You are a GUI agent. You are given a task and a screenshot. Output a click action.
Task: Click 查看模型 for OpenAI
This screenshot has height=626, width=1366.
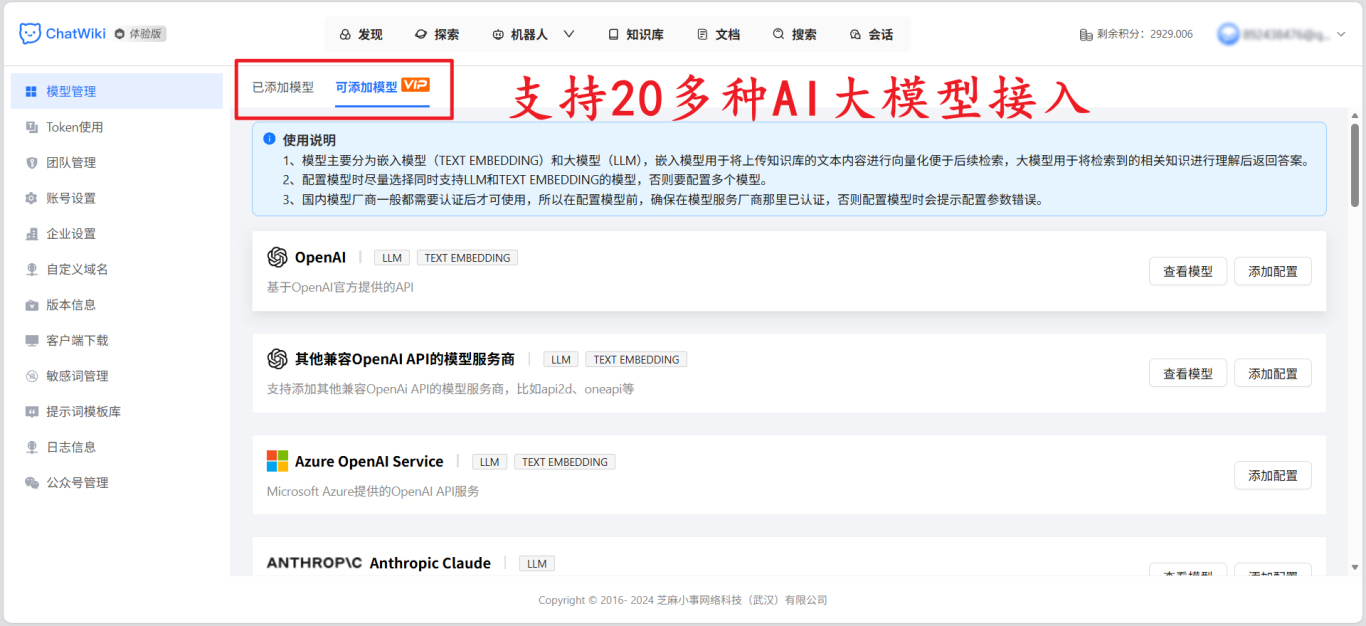tap(1187, 270)
